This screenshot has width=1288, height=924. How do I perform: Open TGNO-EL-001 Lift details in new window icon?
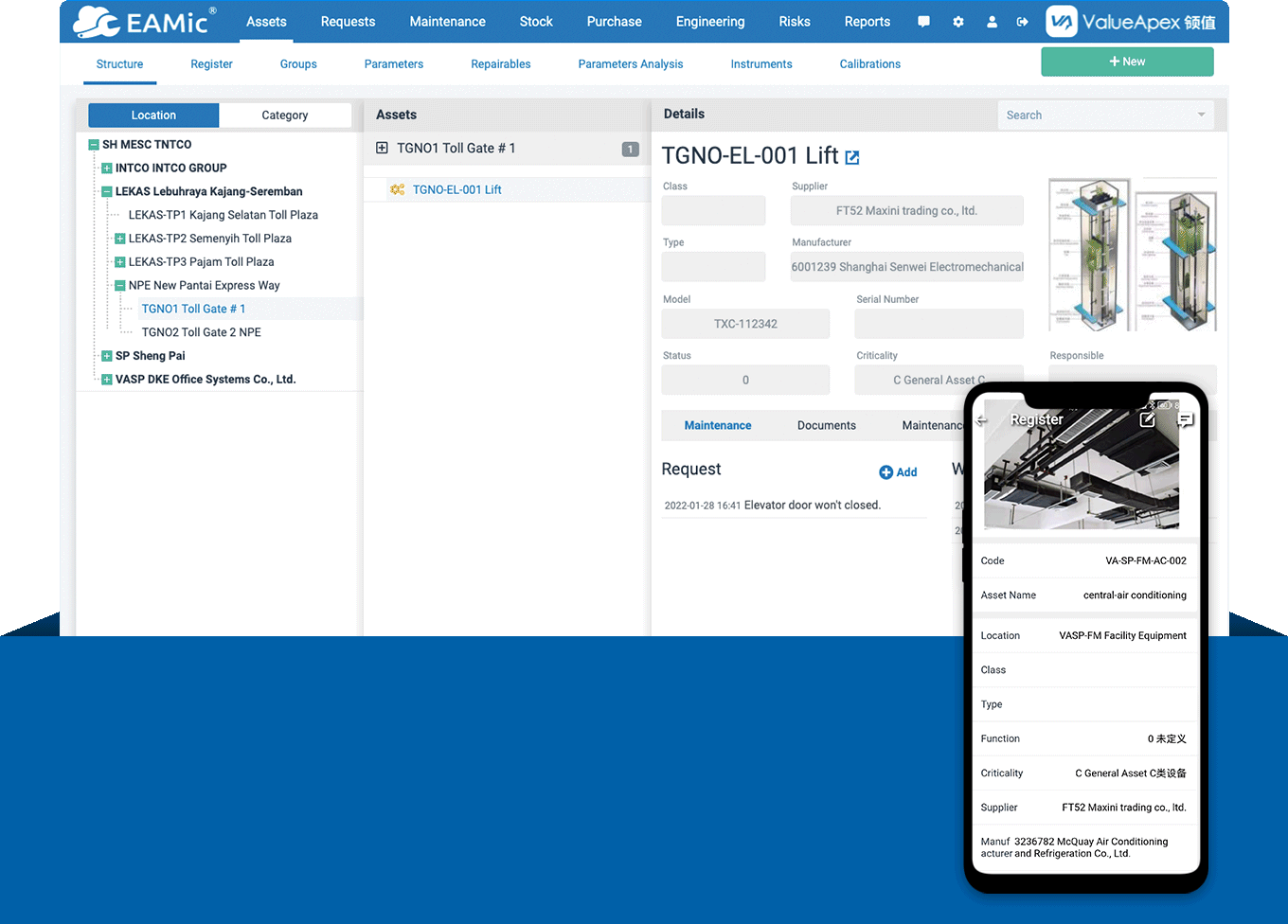pyautogui.click(x=852, y=157)
